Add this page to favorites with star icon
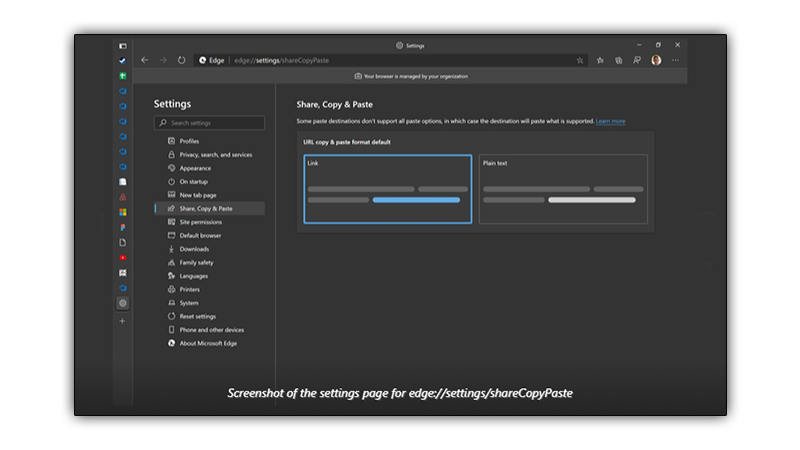Screen dimensions: 800x450 click(580, 60)
